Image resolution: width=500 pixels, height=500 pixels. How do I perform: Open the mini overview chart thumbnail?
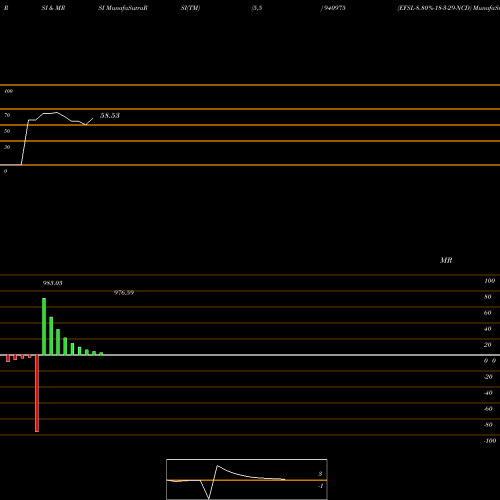coord(247,479)
